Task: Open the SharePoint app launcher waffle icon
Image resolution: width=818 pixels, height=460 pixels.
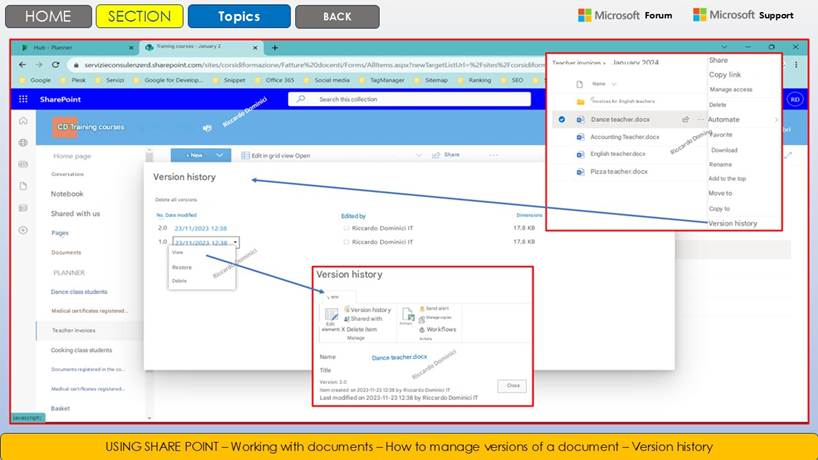Action: [24, 99]
